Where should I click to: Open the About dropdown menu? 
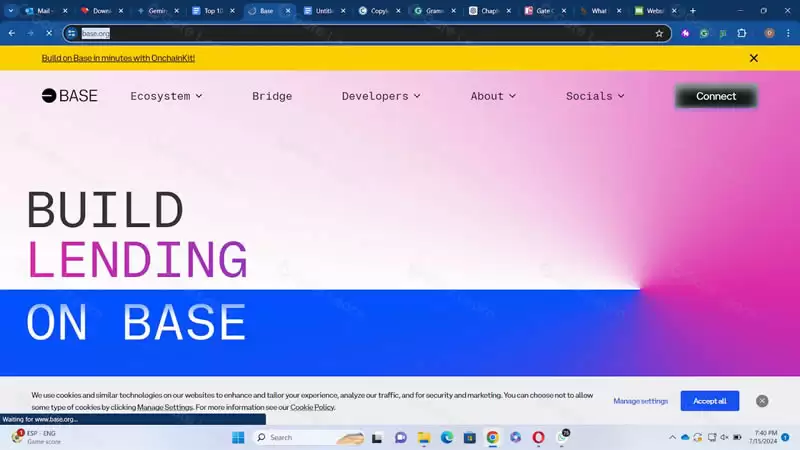coord(493,96)
